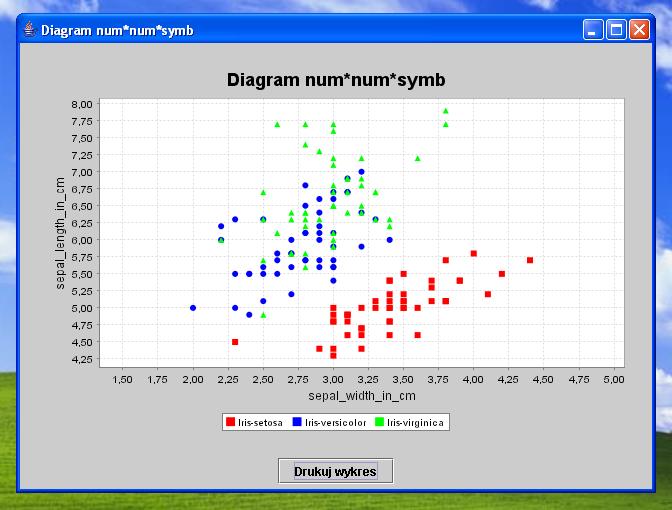
Task: Click the 3,00 x-axis tick label
Action: [333, 379]
